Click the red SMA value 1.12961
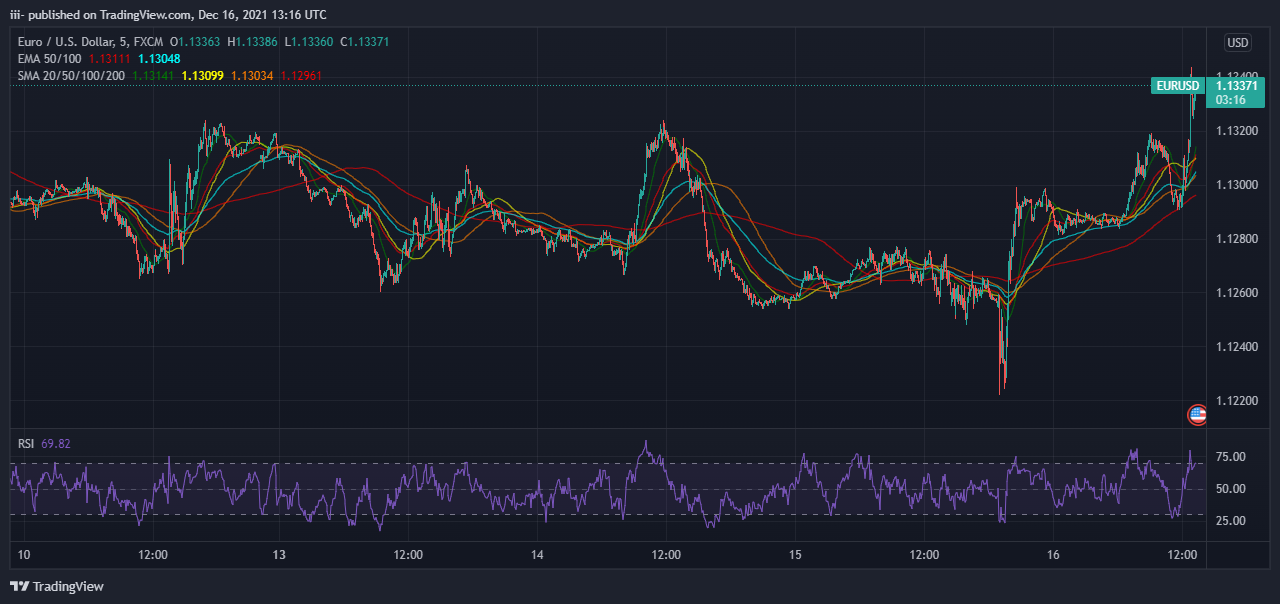The width and height of the screenshot is (1280, 604). 300,75
